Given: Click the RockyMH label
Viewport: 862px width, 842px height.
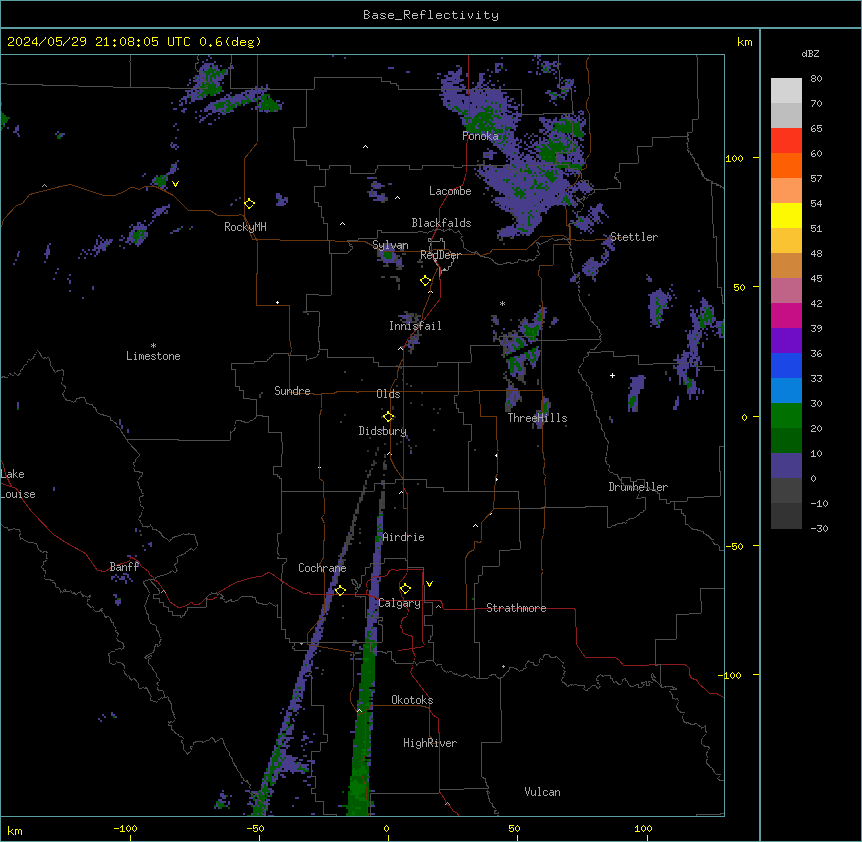Looking at the screenshot, I should 245,227.
